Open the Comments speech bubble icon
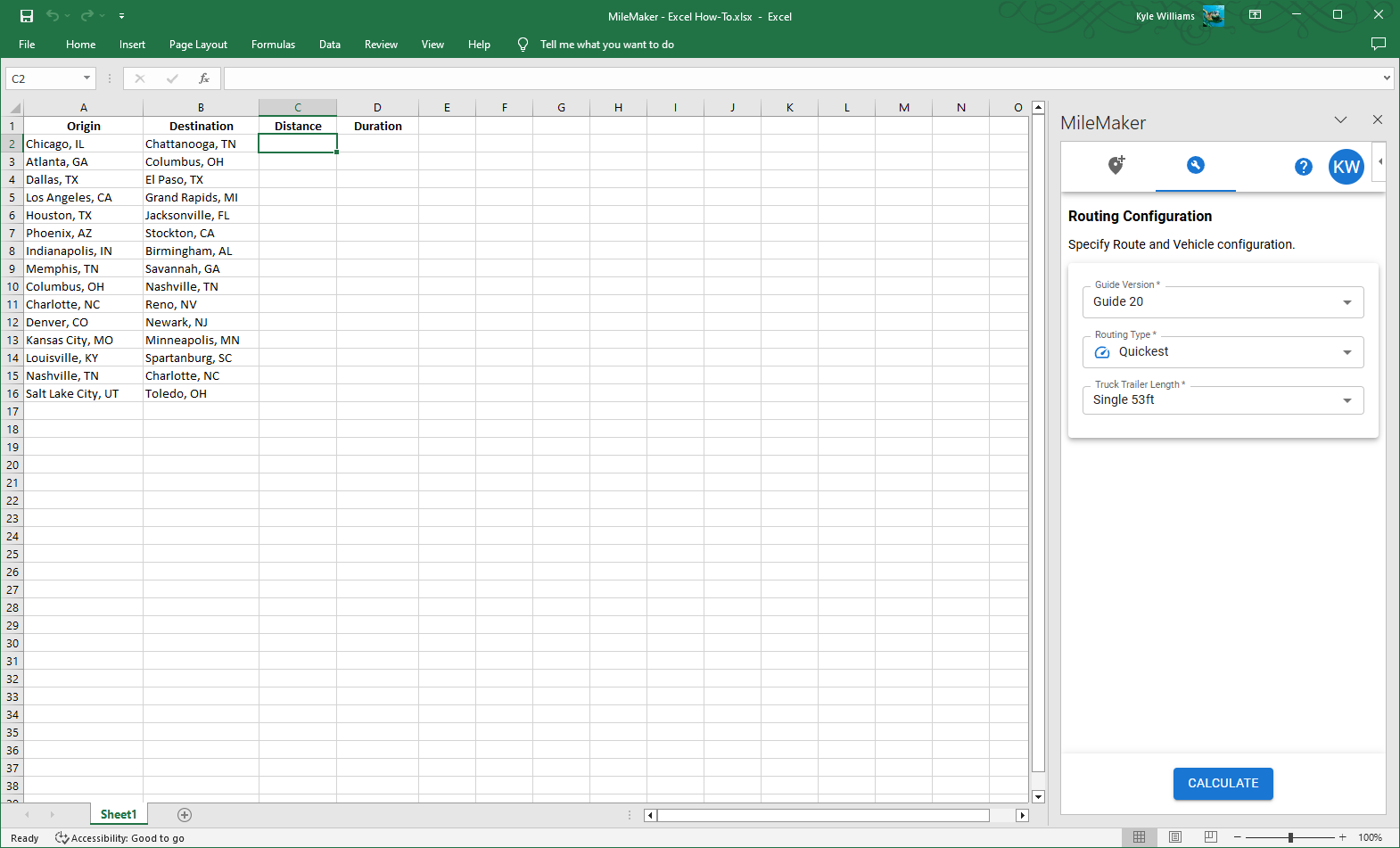Image resolution: width=1400 pixels, height=848 pixels. [x=1378, y=44]
